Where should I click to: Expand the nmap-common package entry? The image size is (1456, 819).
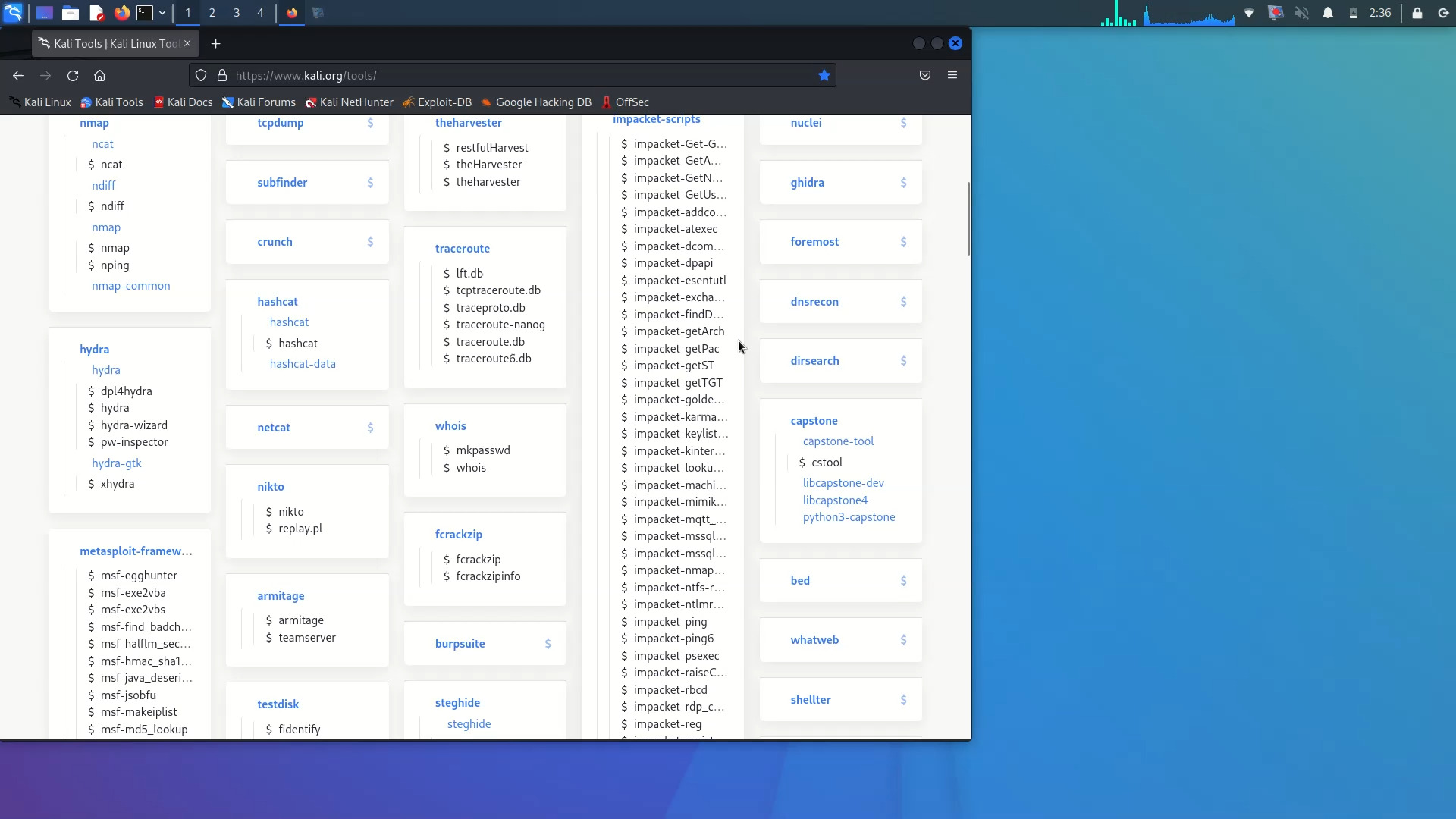[x=130, y=286]
